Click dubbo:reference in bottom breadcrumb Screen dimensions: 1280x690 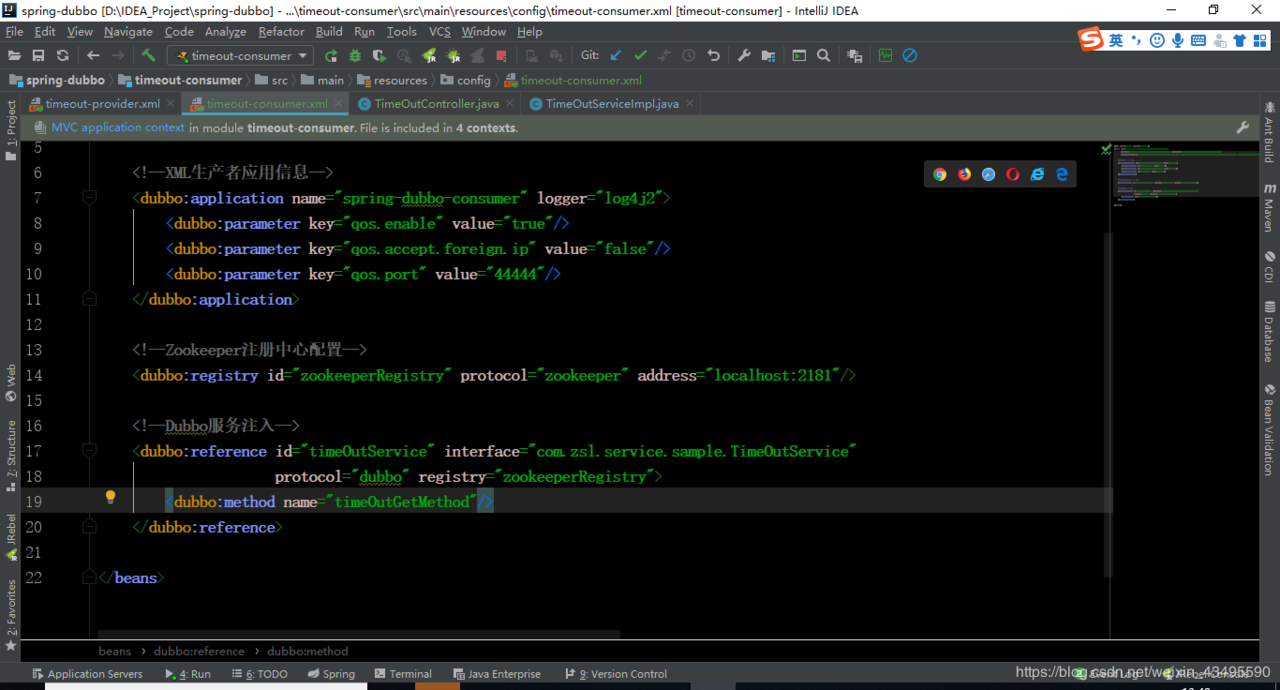199,651
